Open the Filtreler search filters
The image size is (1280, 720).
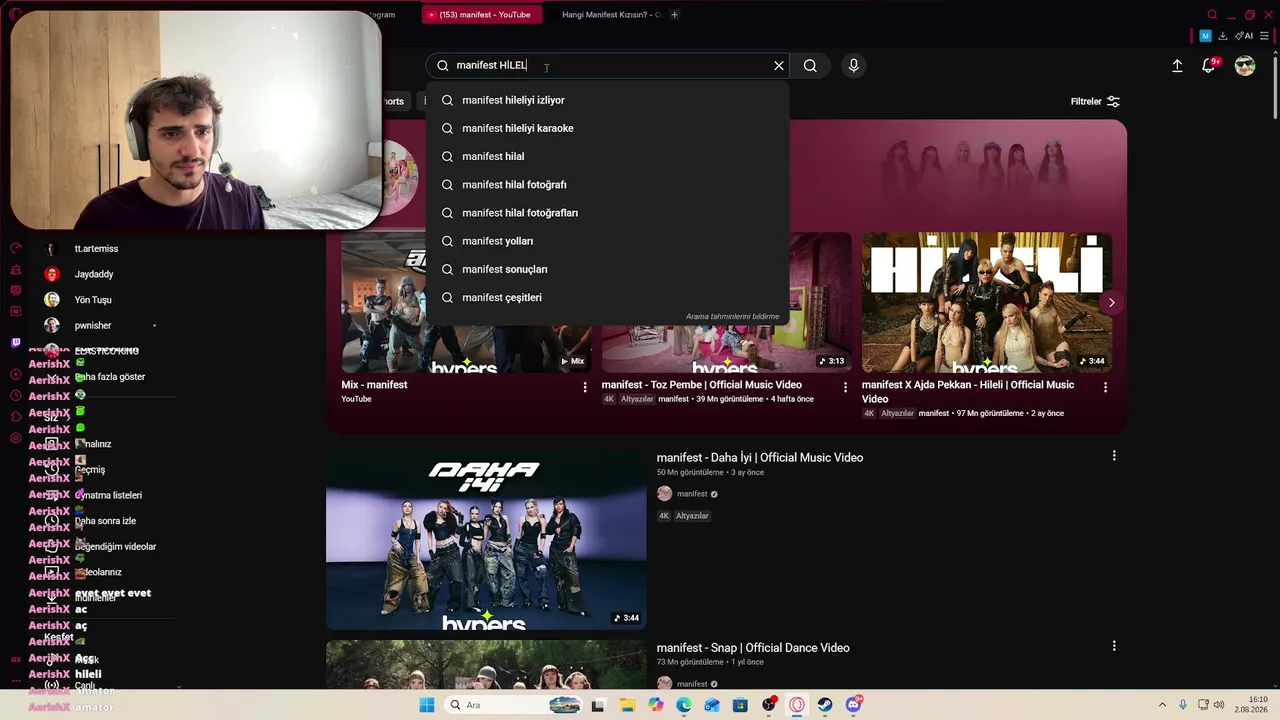[1095, 102]
